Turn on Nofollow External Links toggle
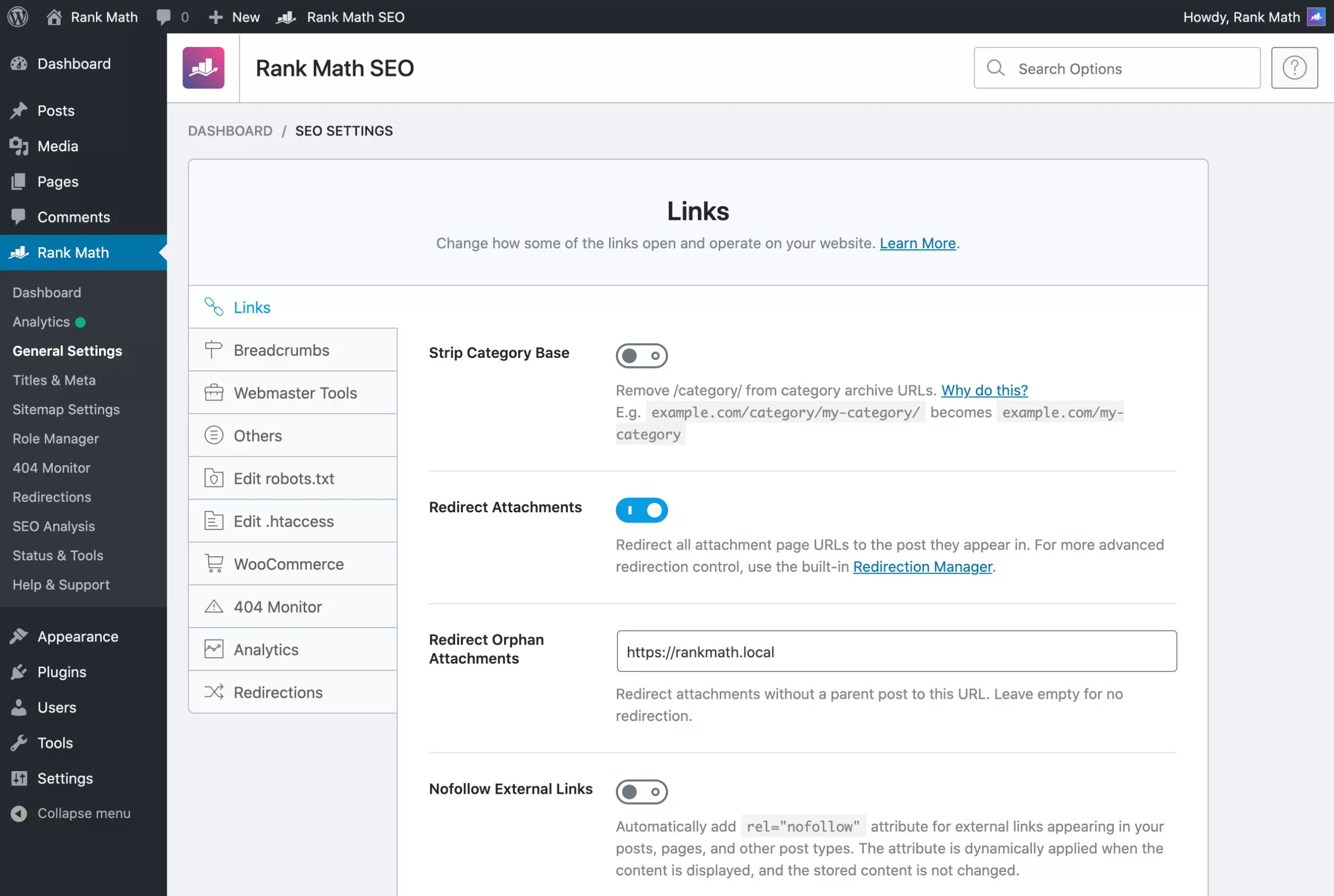1334x896 pixels. (x=641, y=792)
